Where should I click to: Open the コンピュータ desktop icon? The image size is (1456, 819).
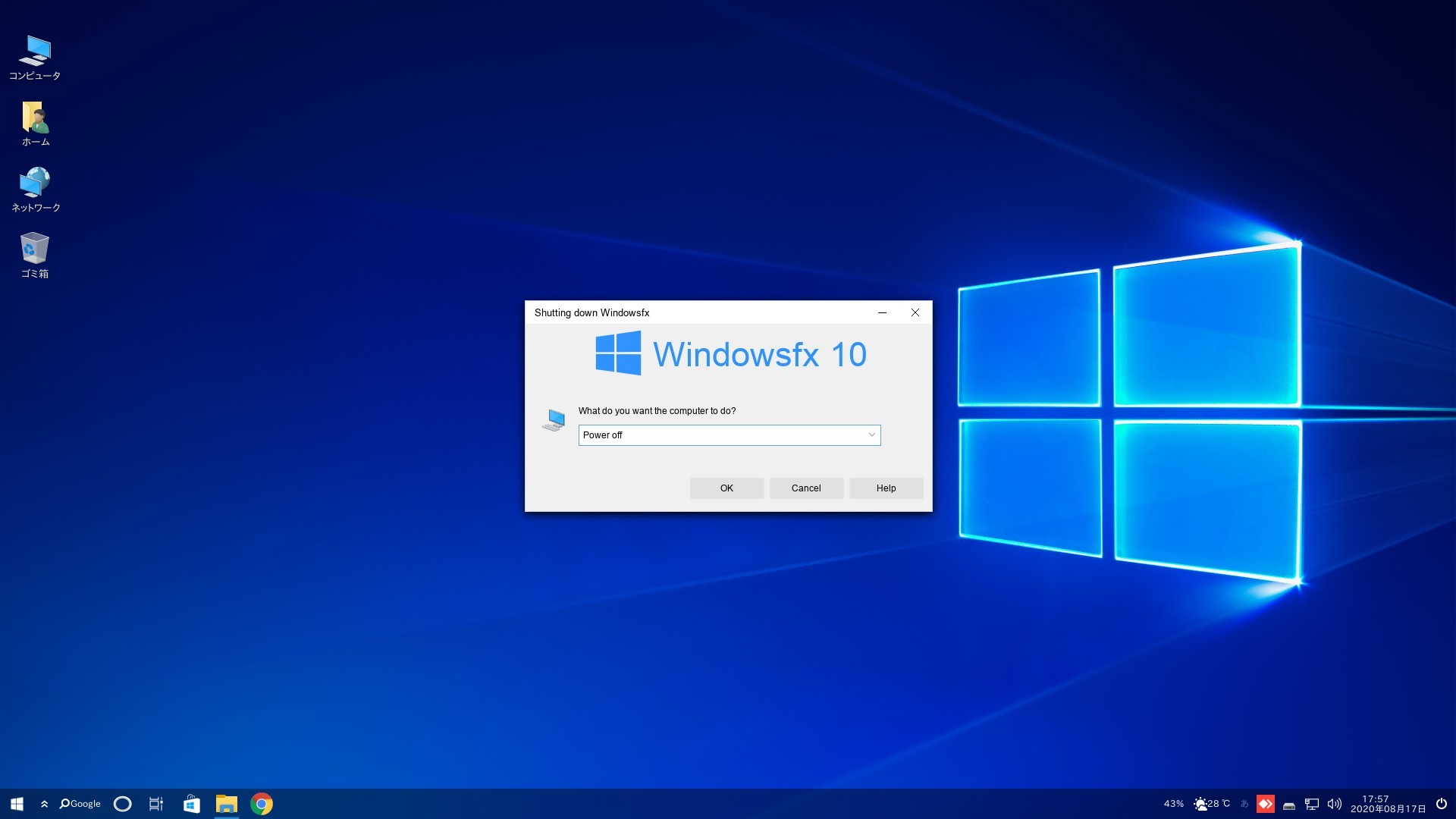point(35,58)
